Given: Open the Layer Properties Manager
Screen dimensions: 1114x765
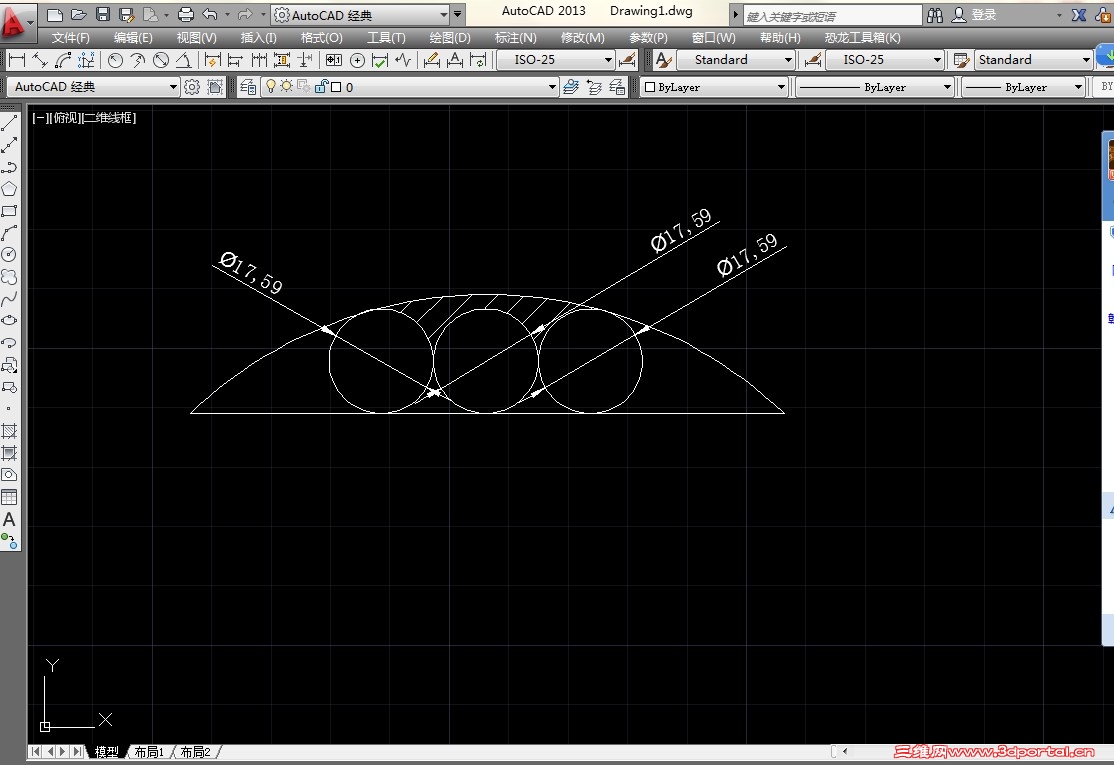Looking at the screenshot, I should pyautogui.click(x=247, y=87).
